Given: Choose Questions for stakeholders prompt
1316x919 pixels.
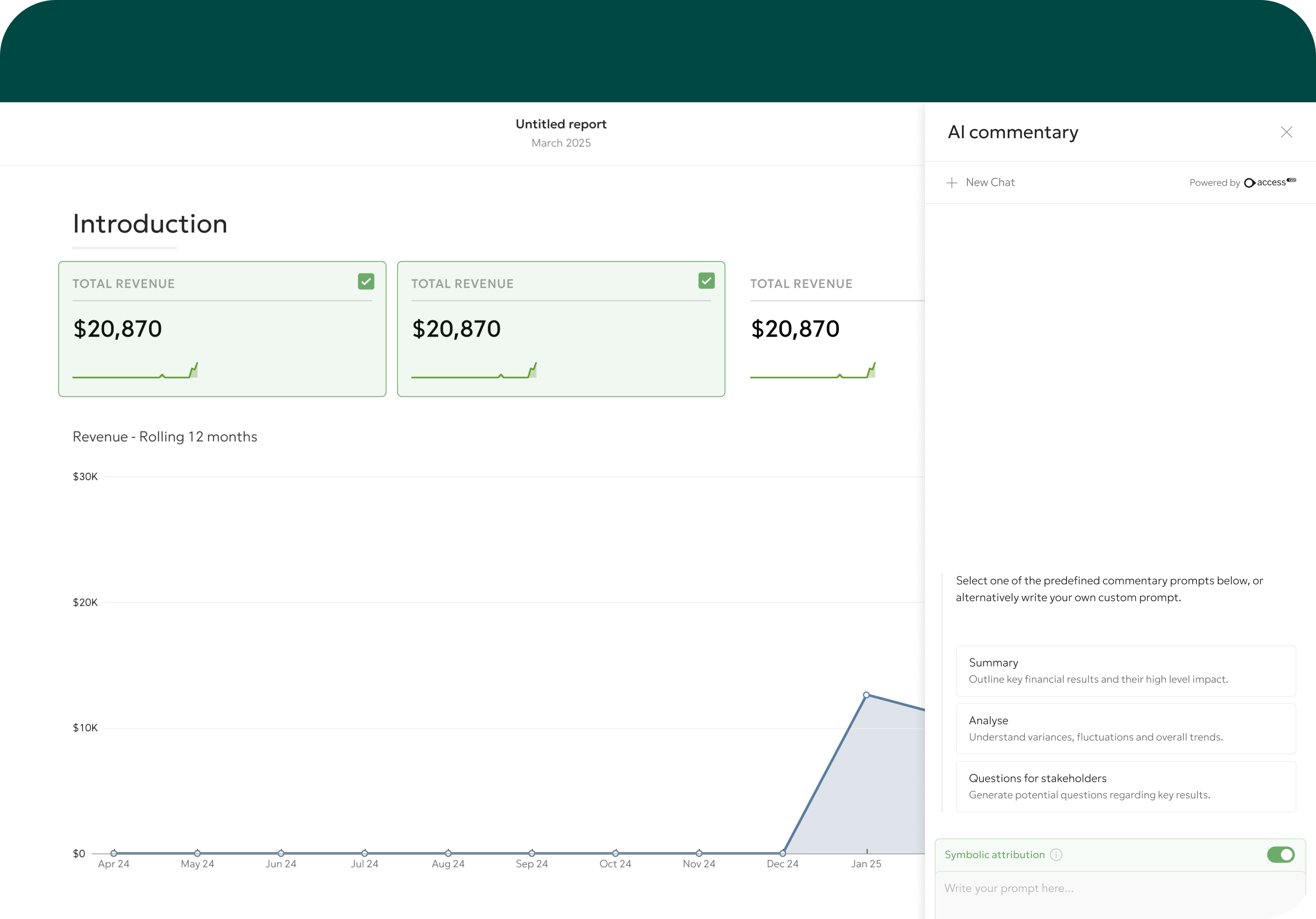Looking at the screenshot, I should (1125, 787).
